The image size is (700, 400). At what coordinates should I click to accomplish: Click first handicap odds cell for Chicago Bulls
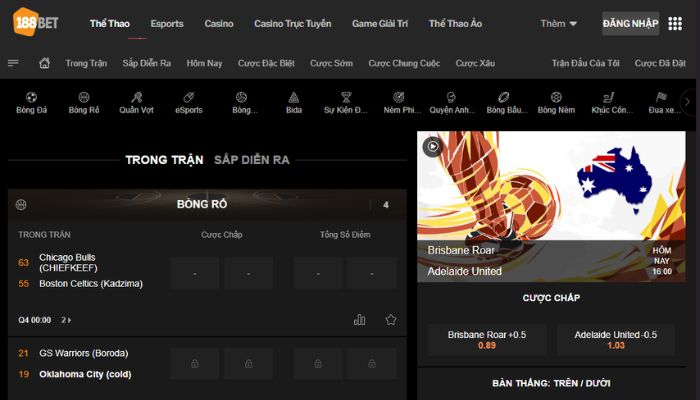point(195,273)
